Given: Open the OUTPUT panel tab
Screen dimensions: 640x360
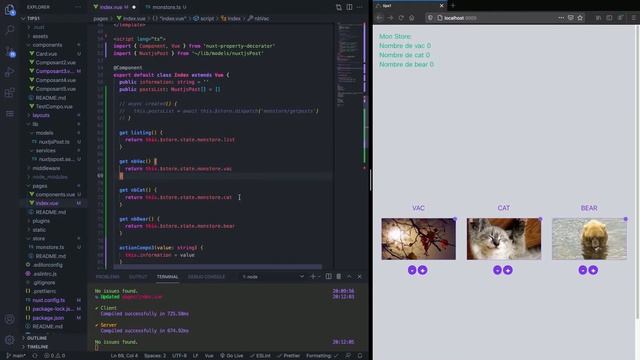Looking at the screenshot, I should click(x=138, y=277).
